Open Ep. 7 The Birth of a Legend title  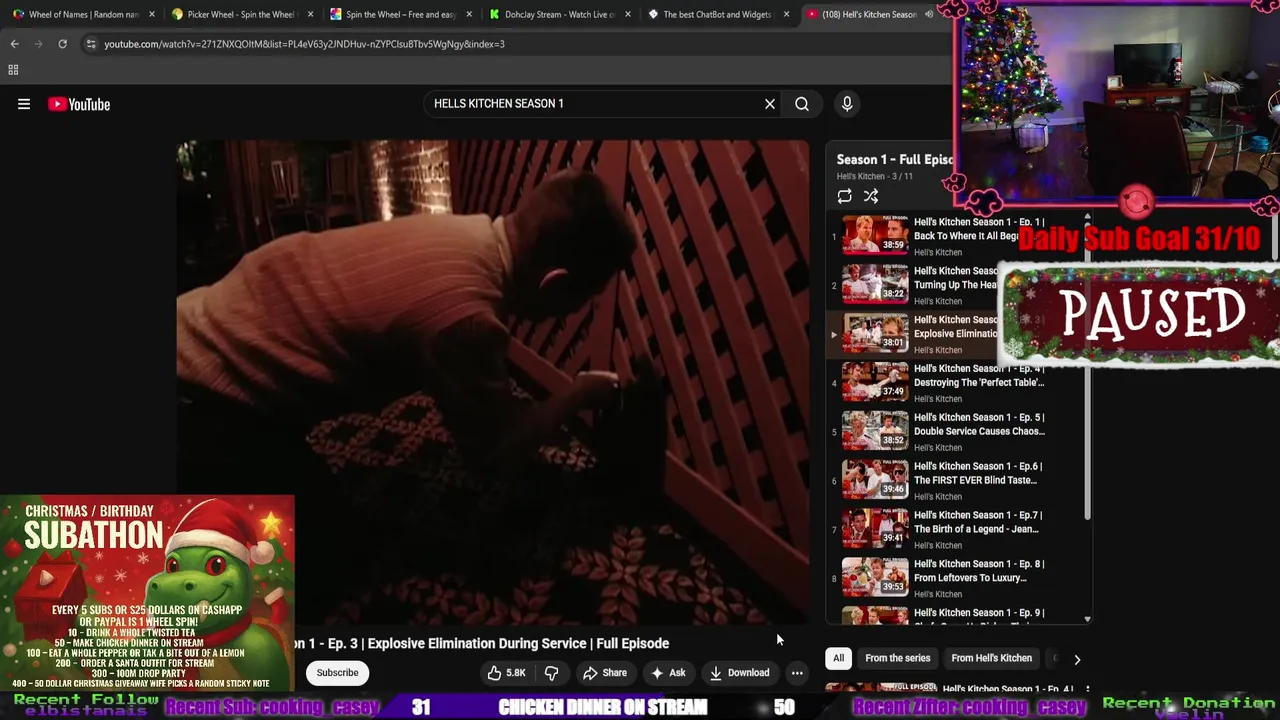pyautogui.click(x=978, y=522)
